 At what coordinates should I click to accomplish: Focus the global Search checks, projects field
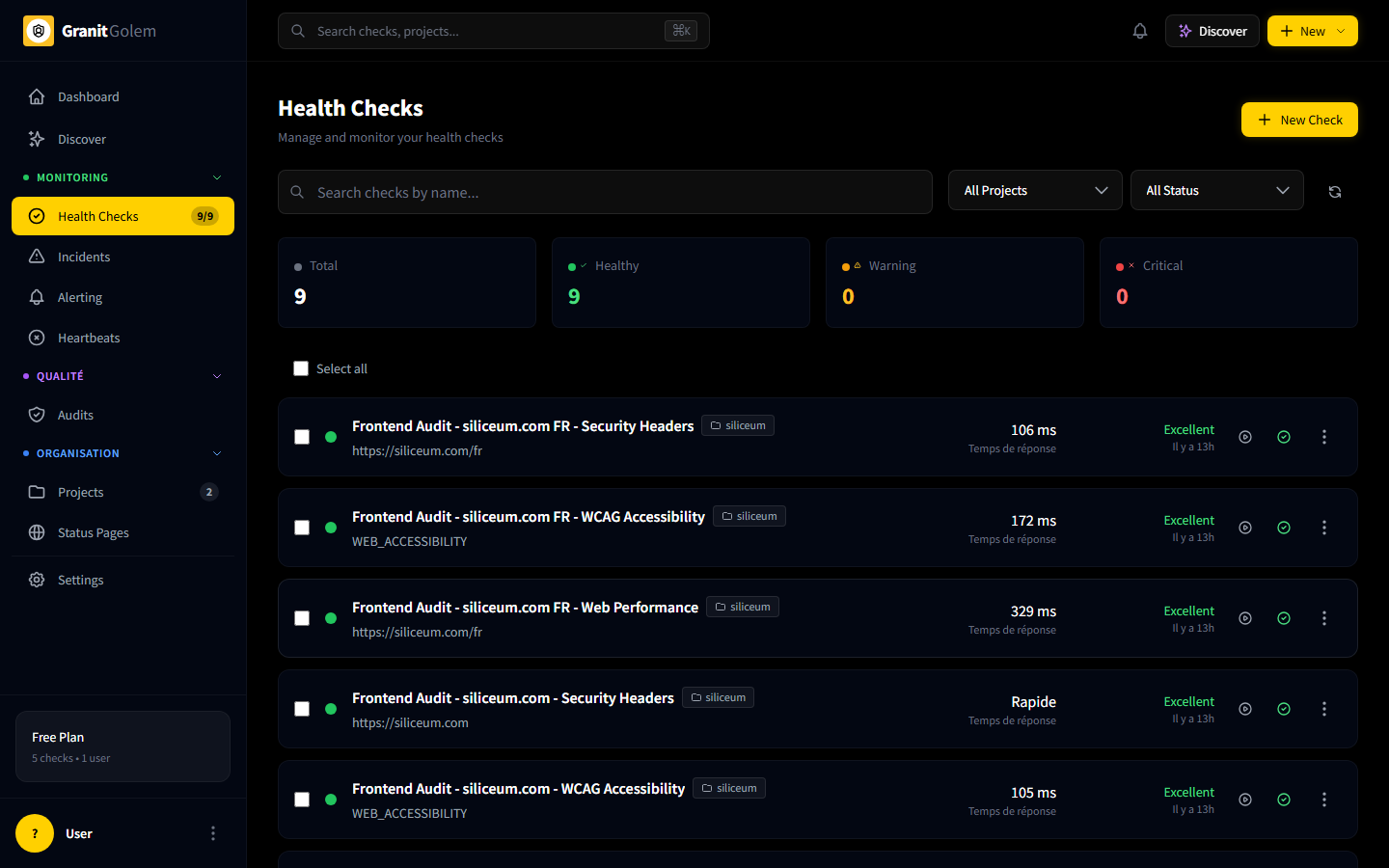tap(494, 31)
